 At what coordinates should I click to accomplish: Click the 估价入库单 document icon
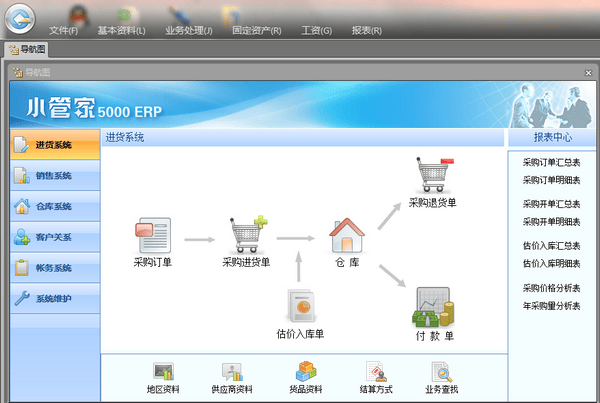[300, 304]
